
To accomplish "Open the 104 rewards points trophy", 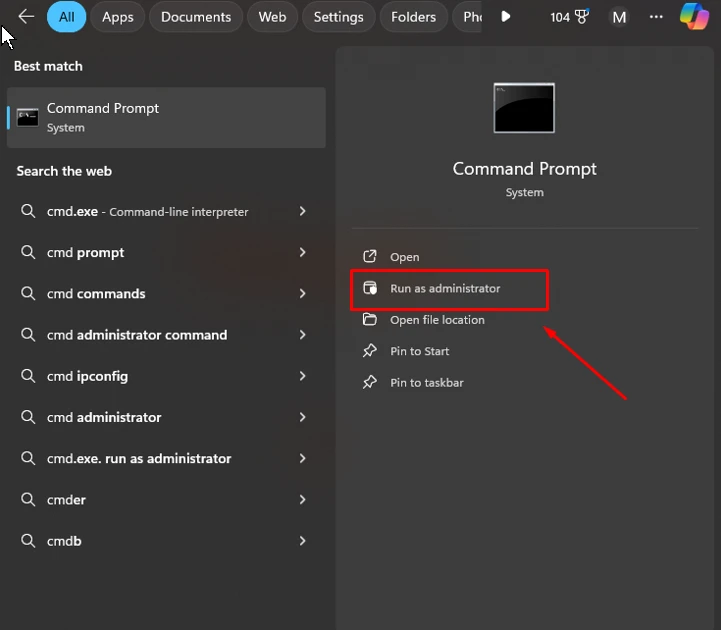I will (x=570, y=17).
